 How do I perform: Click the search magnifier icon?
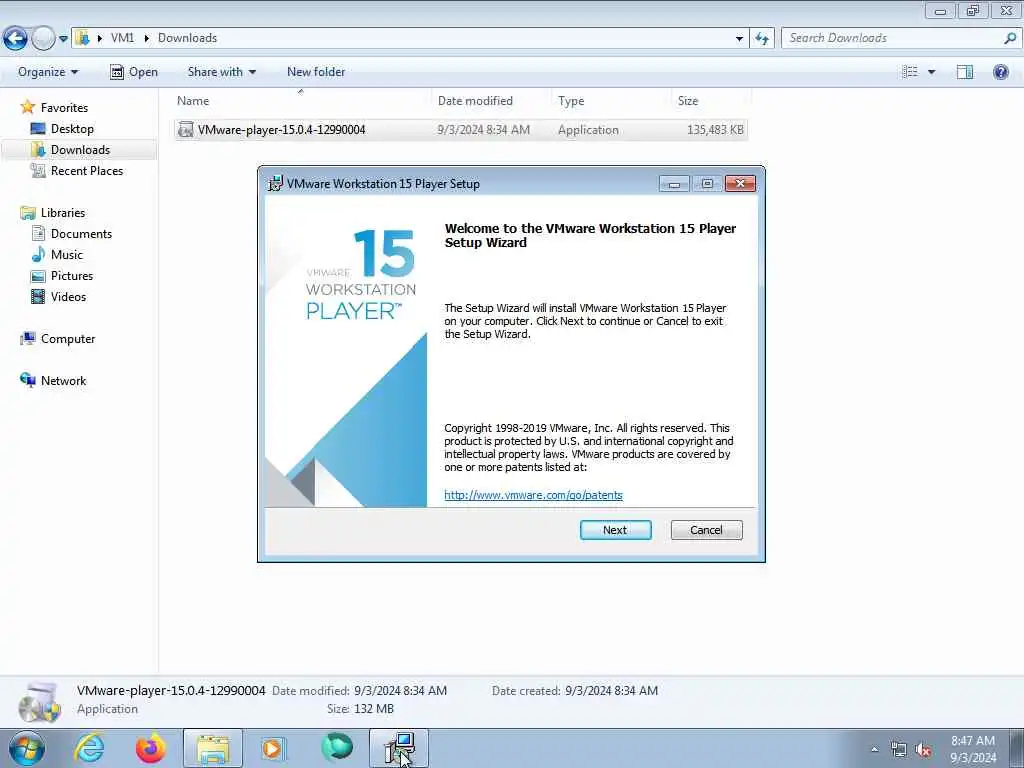click(1010, 38)
